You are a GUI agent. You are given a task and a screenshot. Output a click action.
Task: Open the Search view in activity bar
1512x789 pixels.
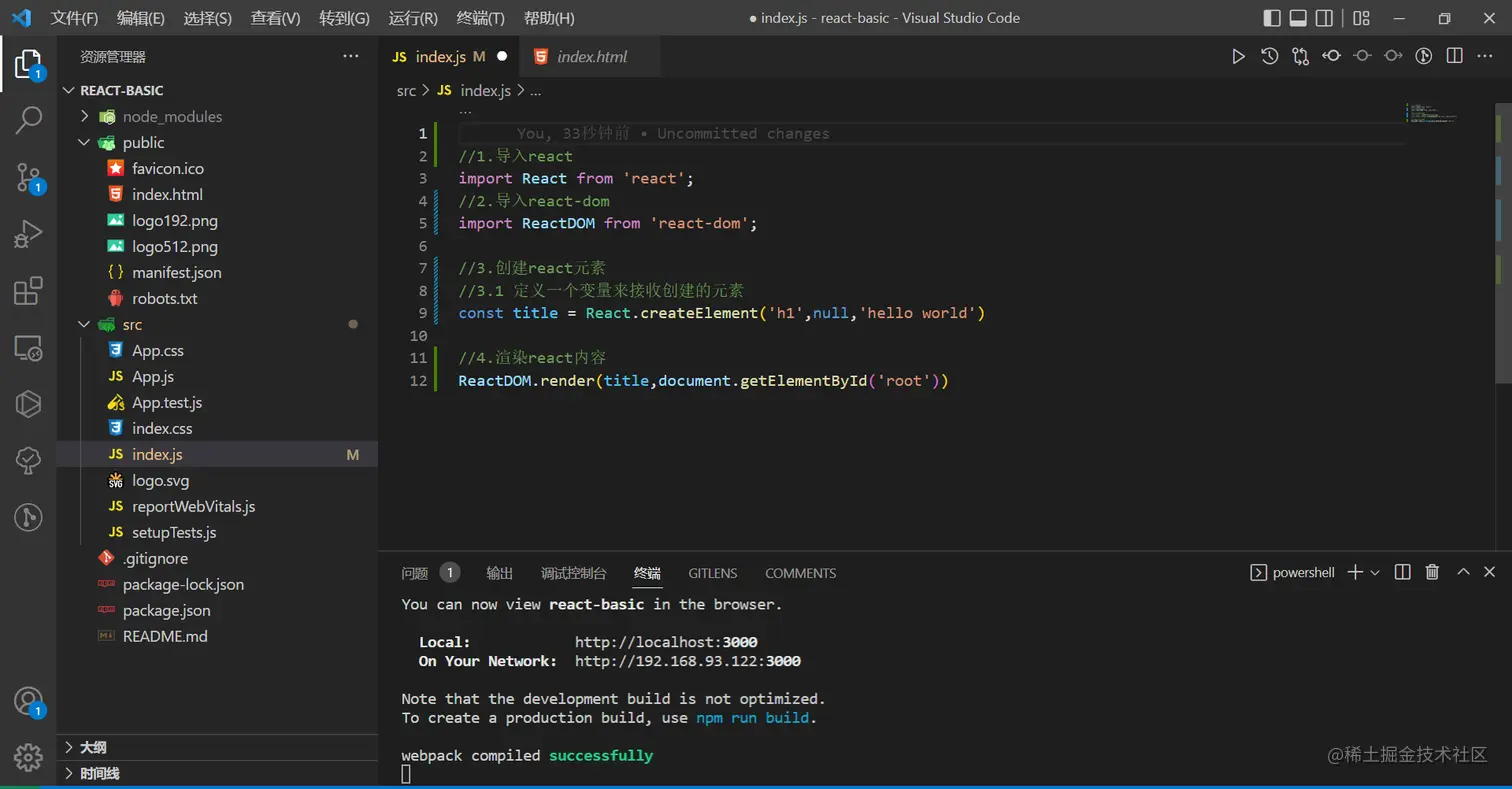coord(28,120)
